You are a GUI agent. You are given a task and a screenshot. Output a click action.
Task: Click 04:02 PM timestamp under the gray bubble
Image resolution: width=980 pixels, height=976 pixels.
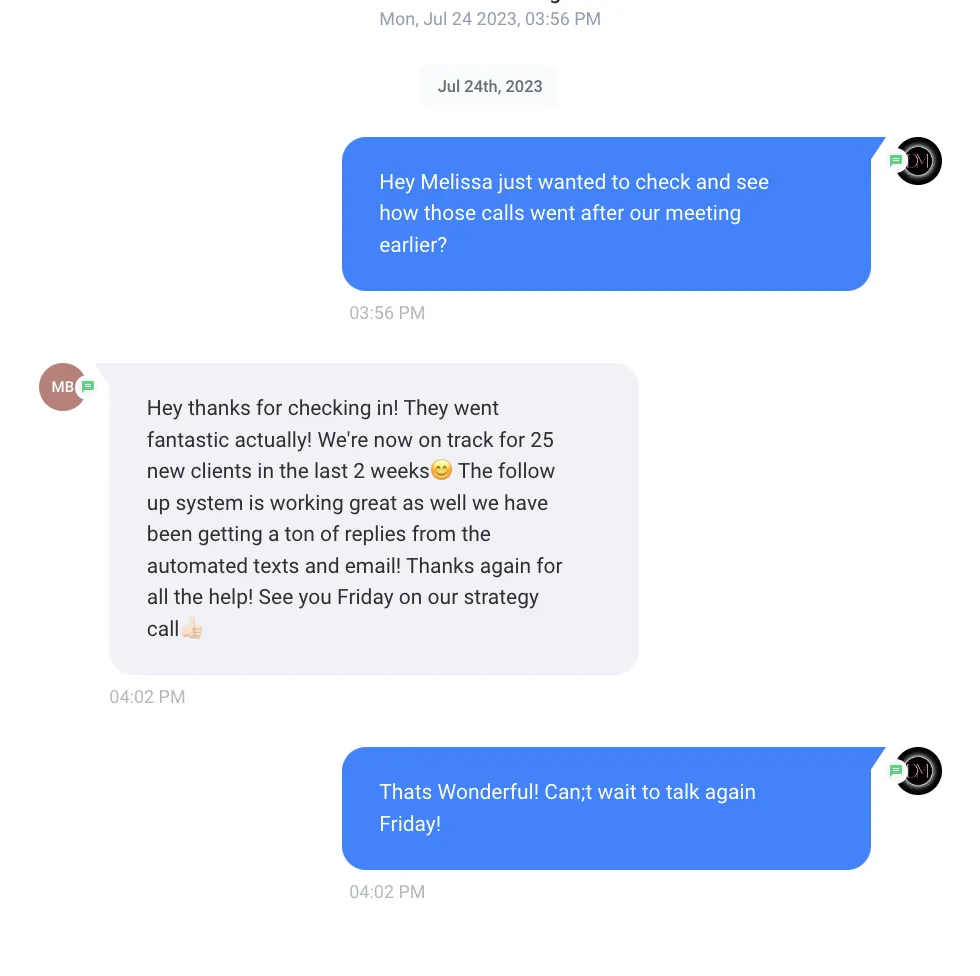tap(148, 697)
